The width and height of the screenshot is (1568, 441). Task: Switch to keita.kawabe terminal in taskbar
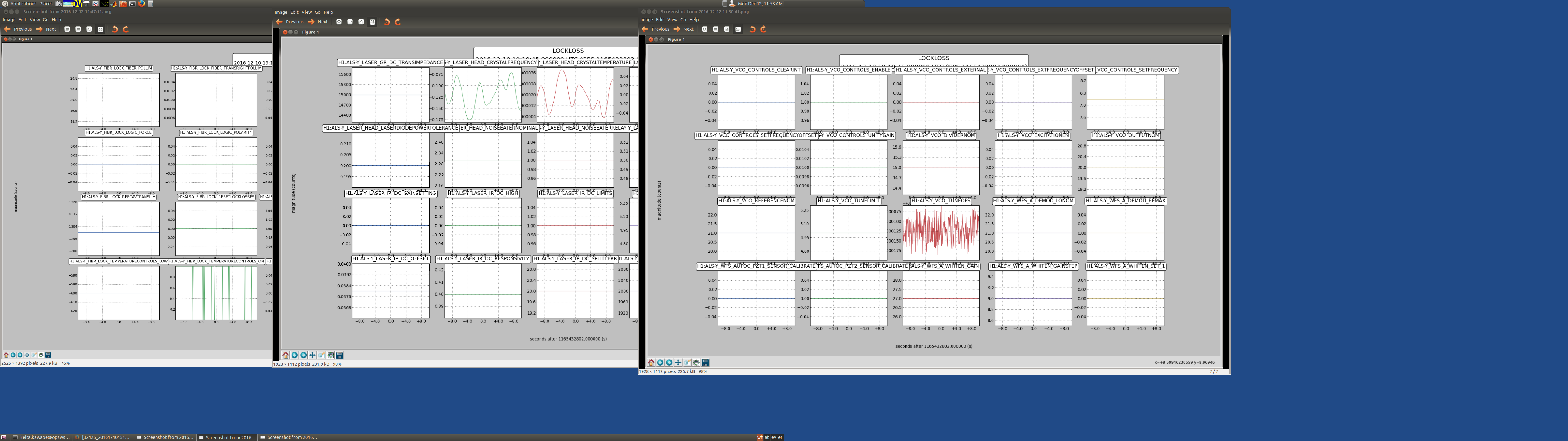pos(41,437)
